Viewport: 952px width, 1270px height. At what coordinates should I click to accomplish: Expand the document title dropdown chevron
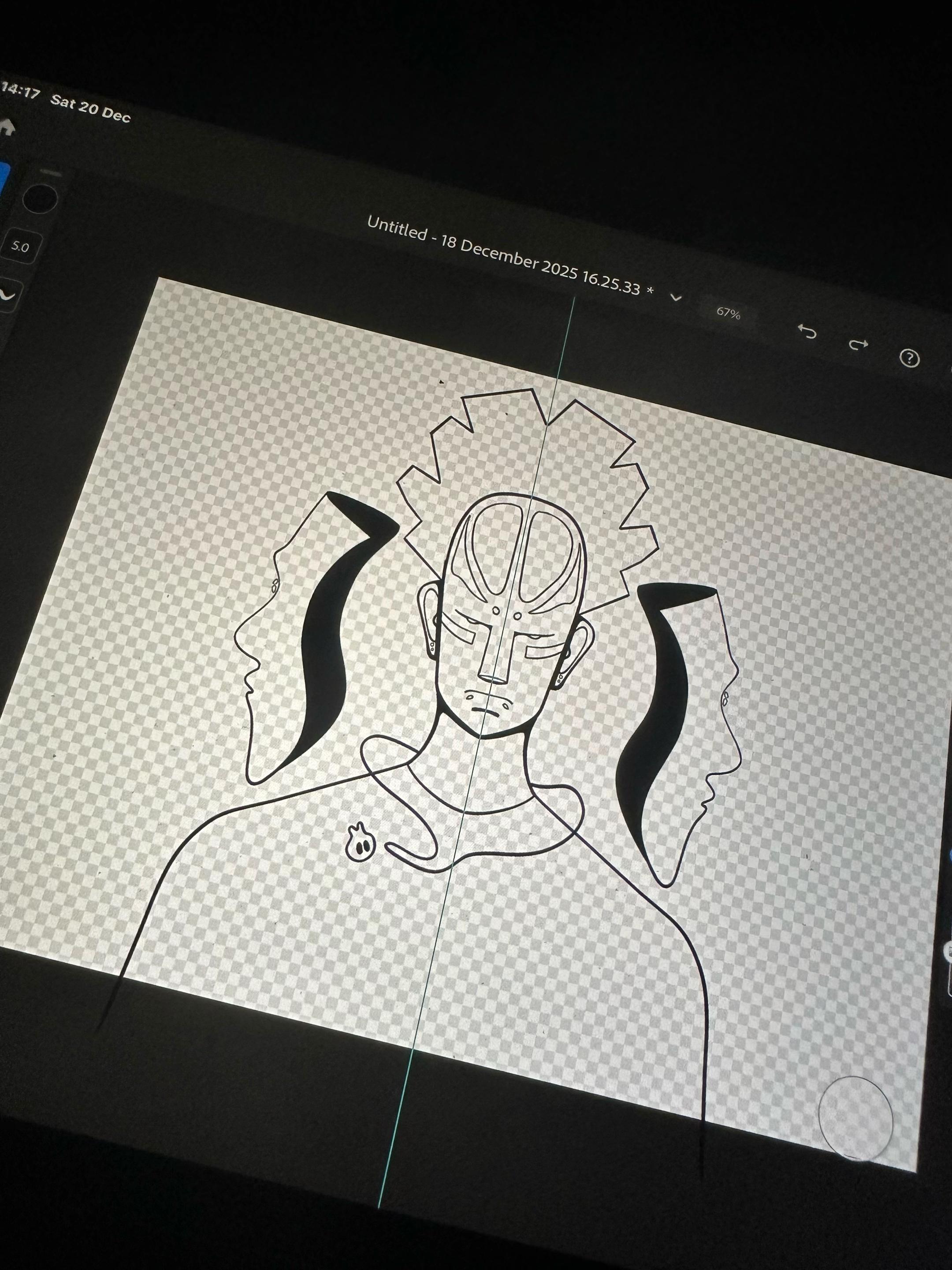(x=677, y=297)
